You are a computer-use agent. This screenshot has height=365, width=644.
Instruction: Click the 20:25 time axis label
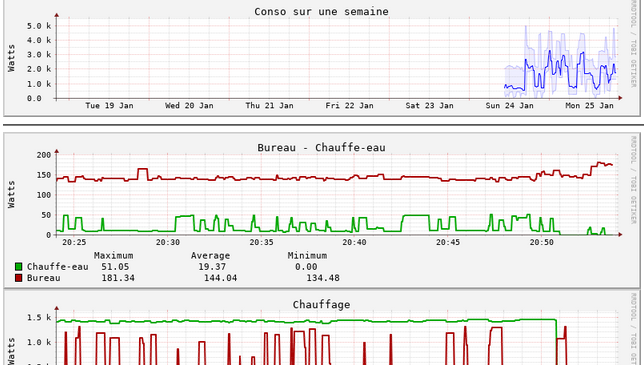pos(74,243)
